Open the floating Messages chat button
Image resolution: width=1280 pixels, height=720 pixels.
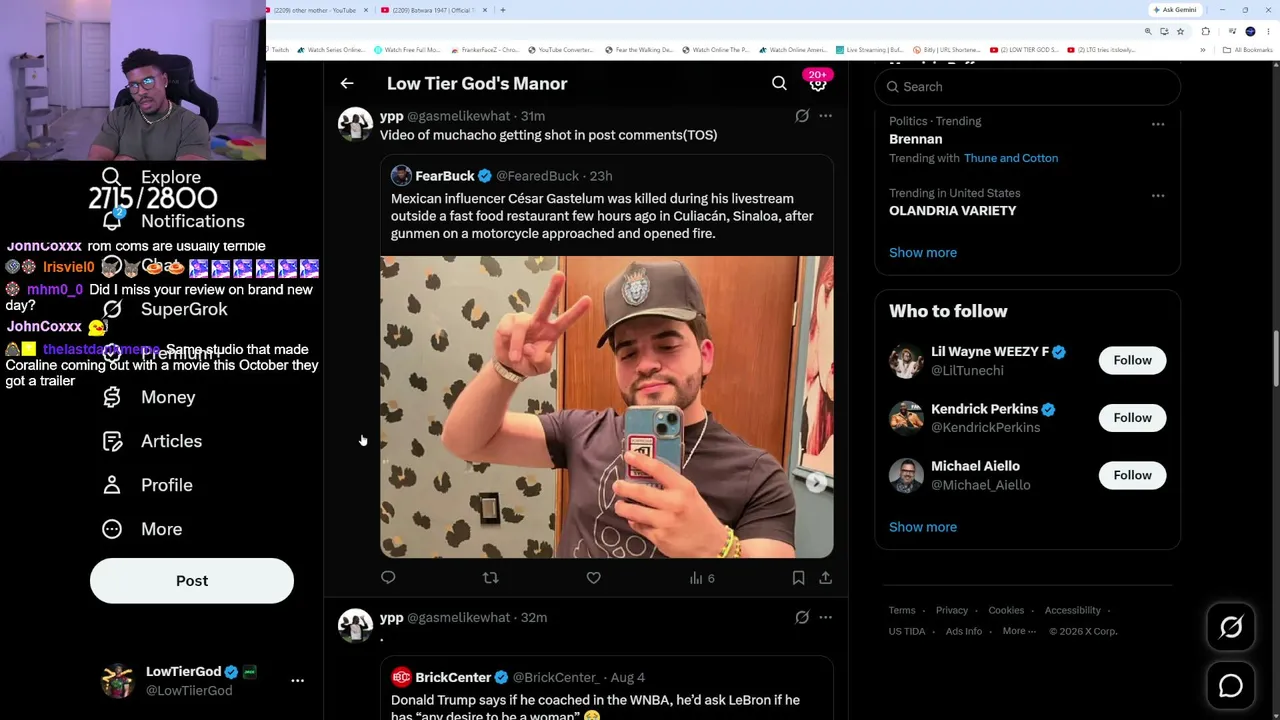[x=1231, y=686]
